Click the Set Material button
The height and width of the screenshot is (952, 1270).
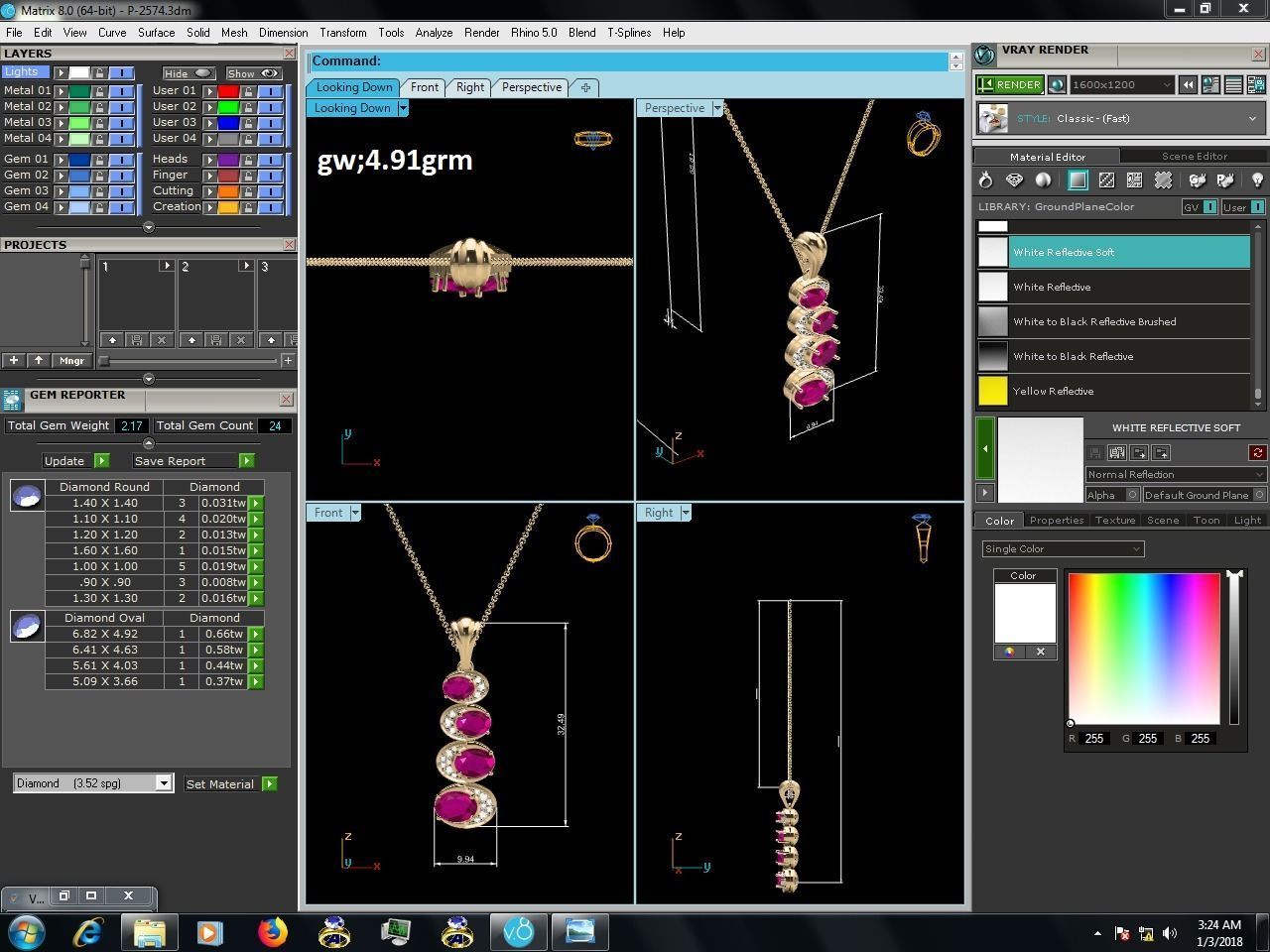click(x=230, y=783)
